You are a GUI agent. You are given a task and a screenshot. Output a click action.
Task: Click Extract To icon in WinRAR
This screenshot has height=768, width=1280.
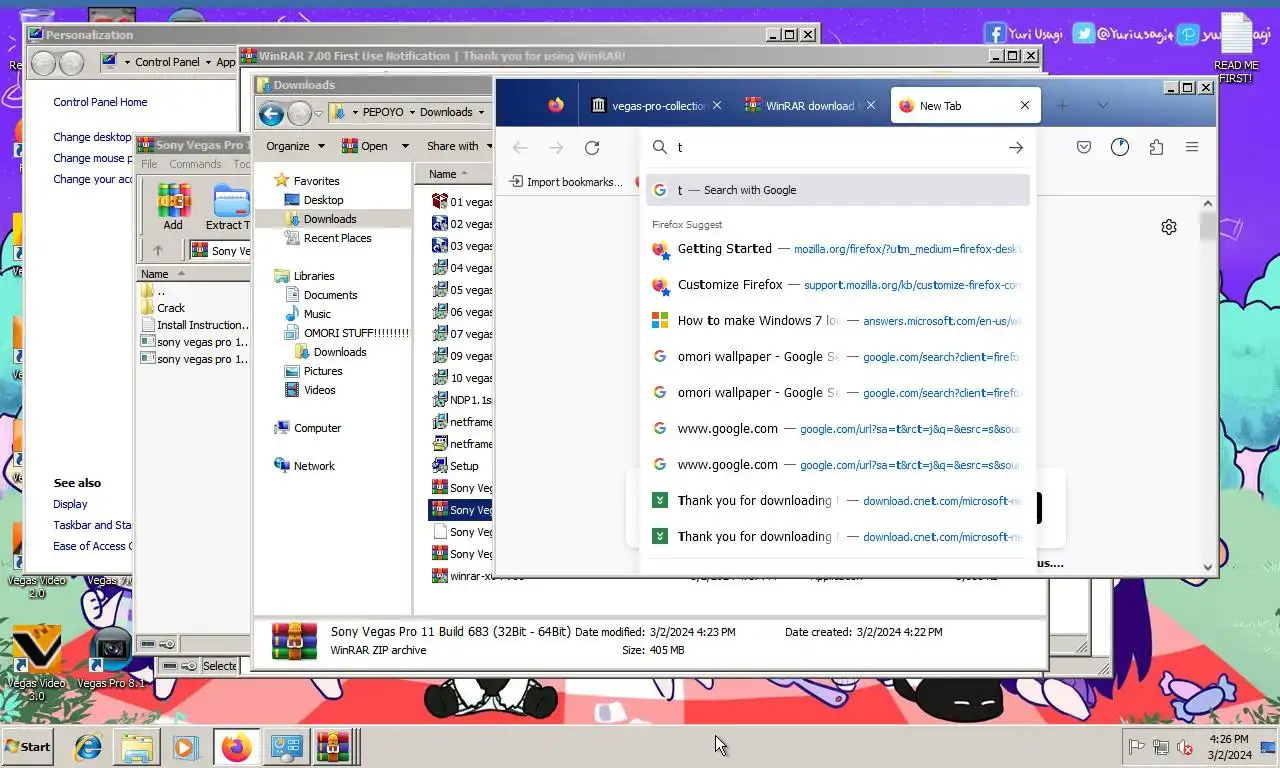pyautogui.click(x=229, y=207)
